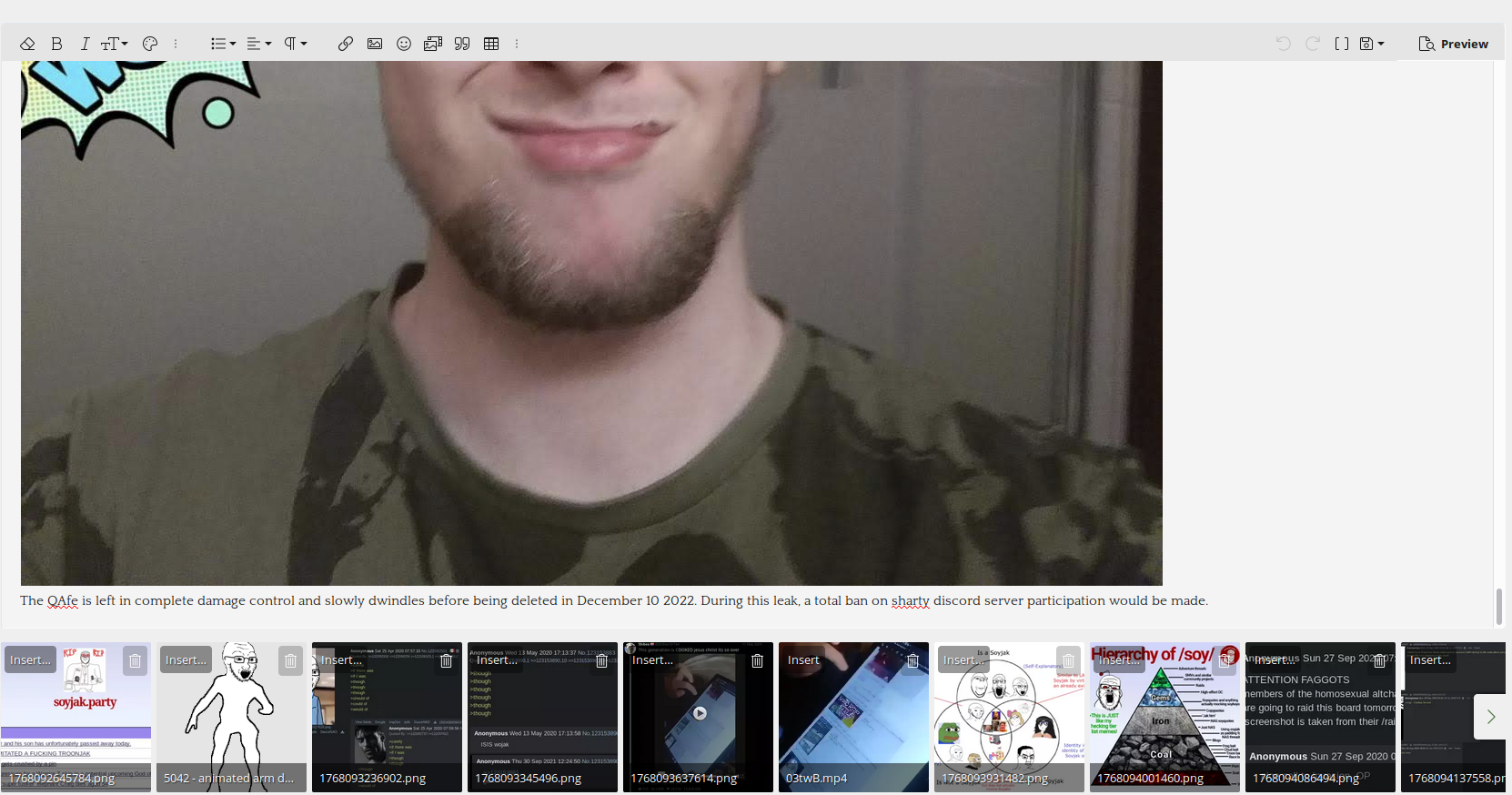The image size is (1512, 795).
Task: Open the save draft menu
Action: pos(1371,44)
